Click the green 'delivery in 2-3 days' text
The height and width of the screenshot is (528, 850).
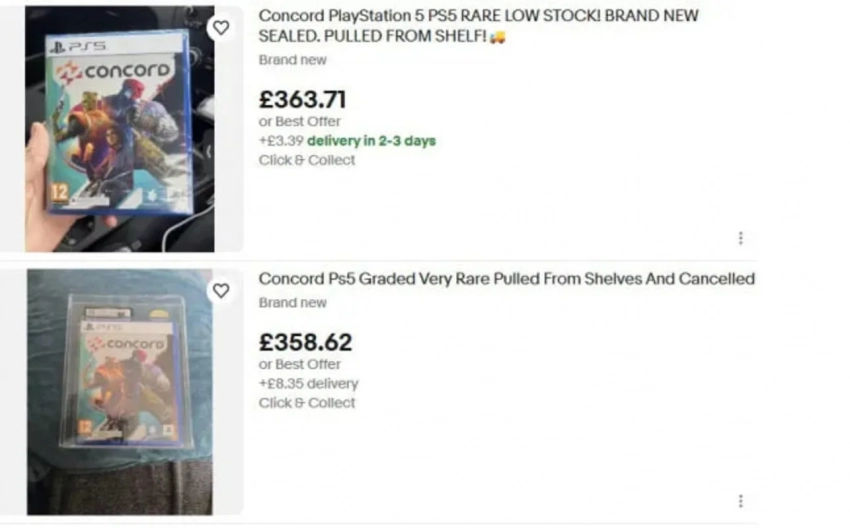(371, 141)
